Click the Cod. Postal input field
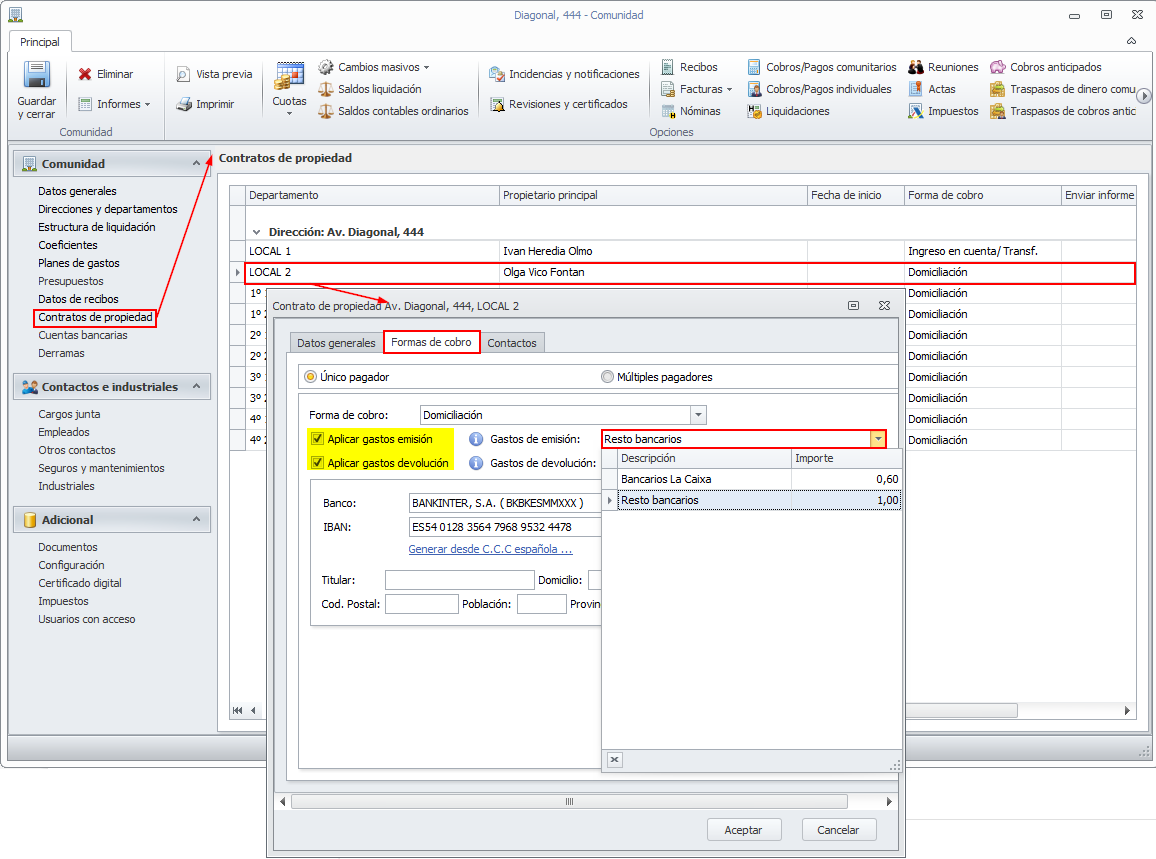1156x859 pixels. click(422, 604)
